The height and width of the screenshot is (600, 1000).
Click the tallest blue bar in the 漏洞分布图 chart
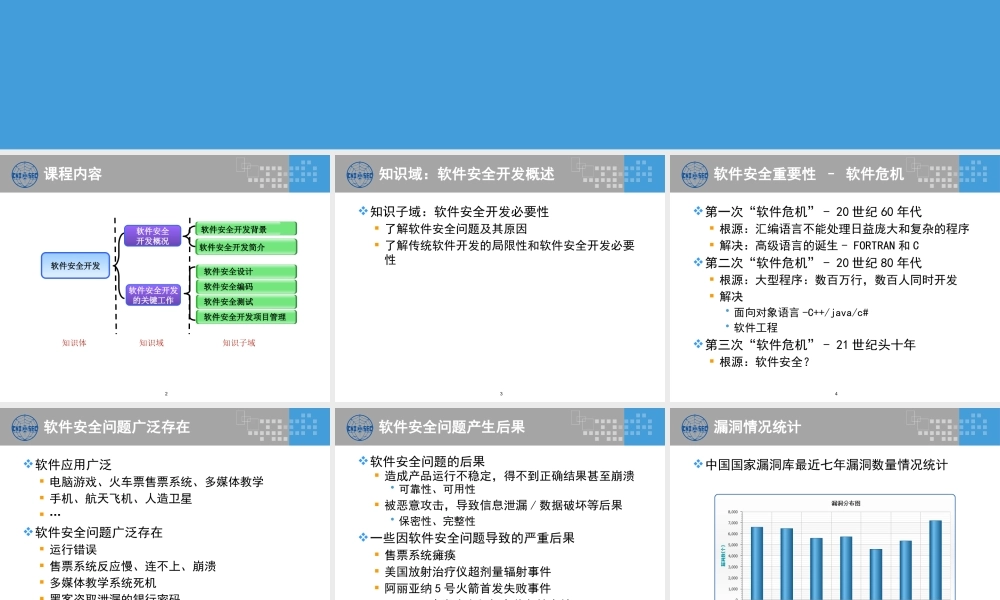pos(935,560)
